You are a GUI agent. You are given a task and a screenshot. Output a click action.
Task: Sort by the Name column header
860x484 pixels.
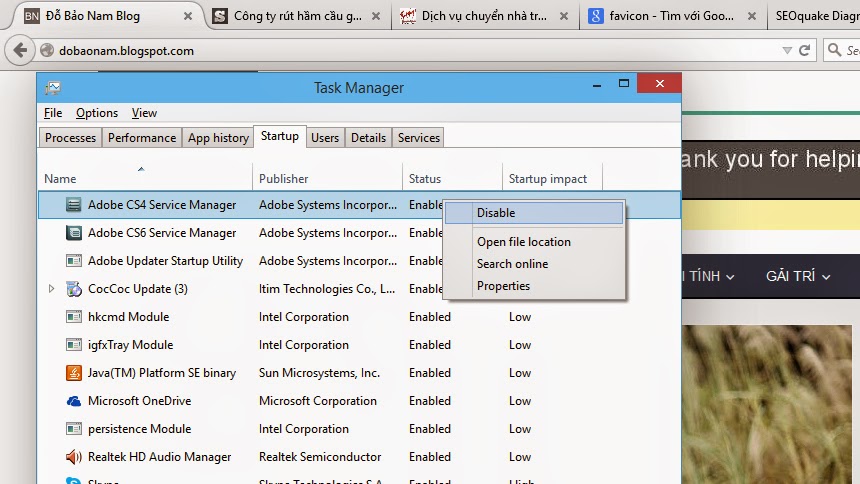(x=145, y=176)
